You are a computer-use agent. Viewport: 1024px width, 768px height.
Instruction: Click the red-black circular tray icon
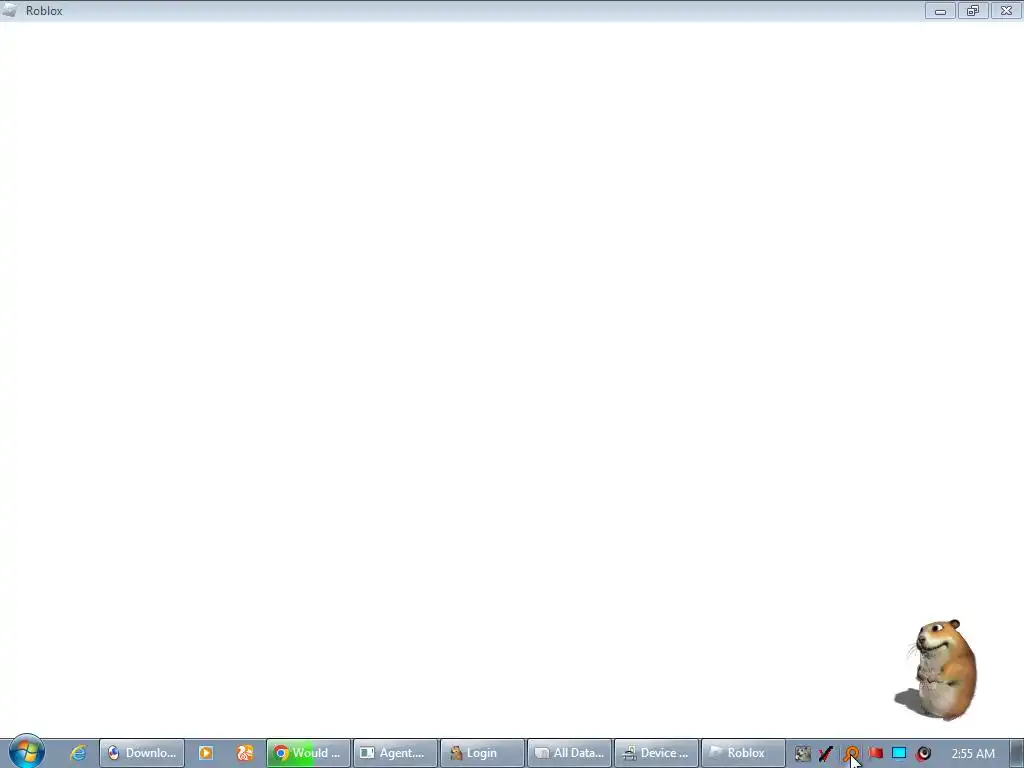[x=923, y=754]
